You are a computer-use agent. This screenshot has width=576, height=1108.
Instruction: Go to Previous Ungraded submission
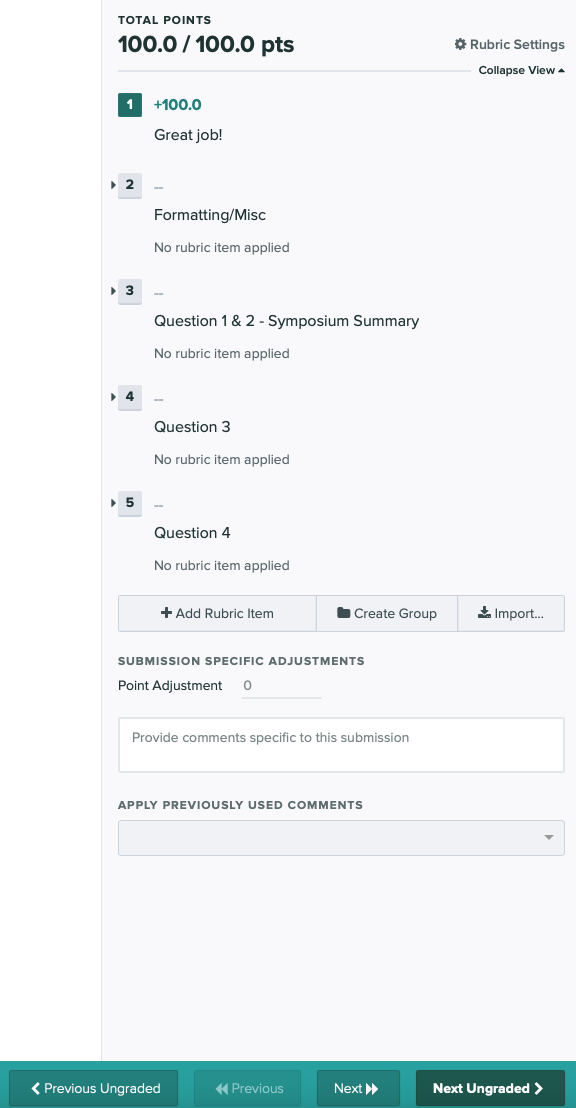[x=93, y=1088]
